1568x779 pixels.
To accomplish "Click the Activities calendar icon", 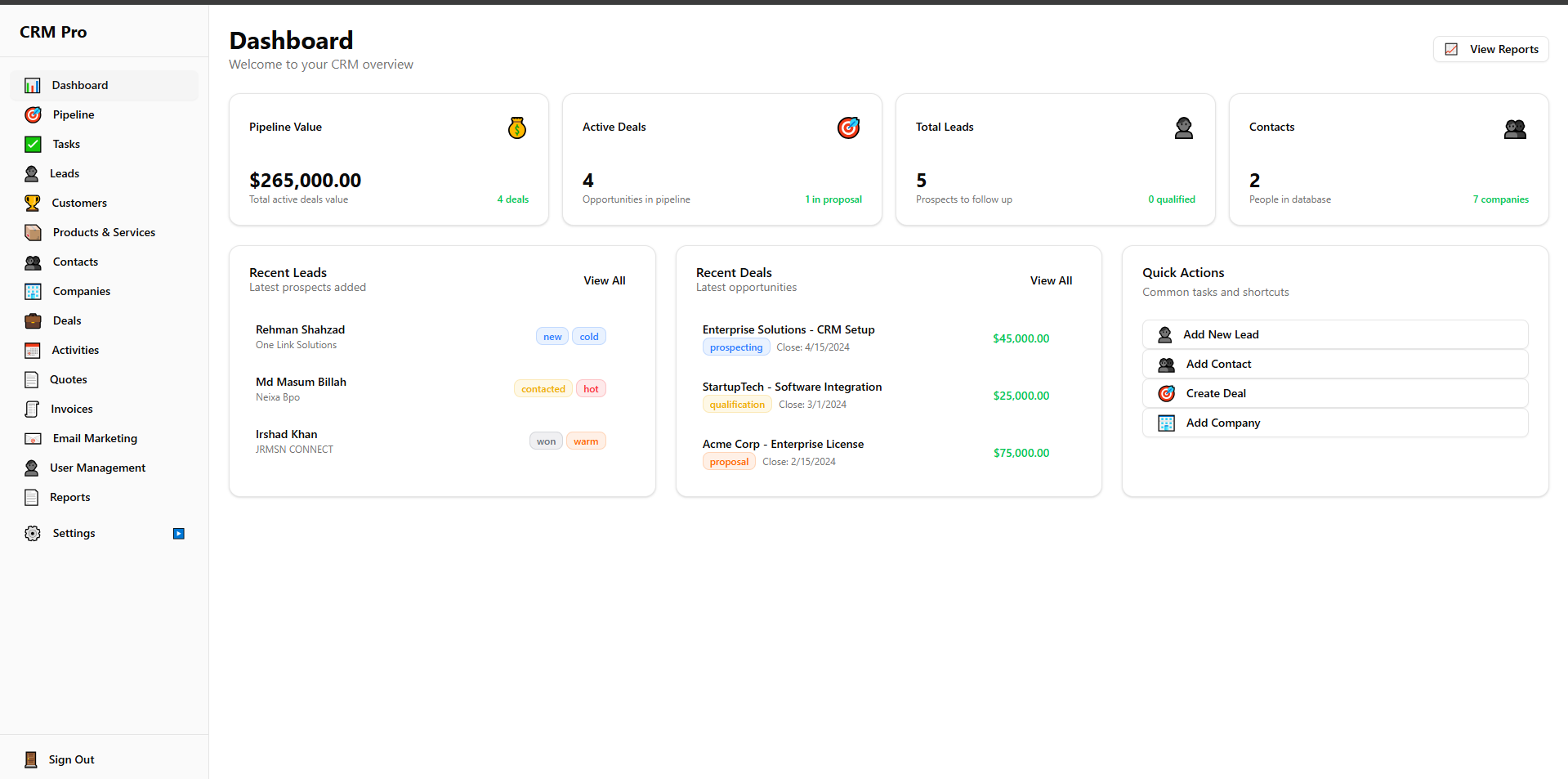I will (x=33, y=350).
